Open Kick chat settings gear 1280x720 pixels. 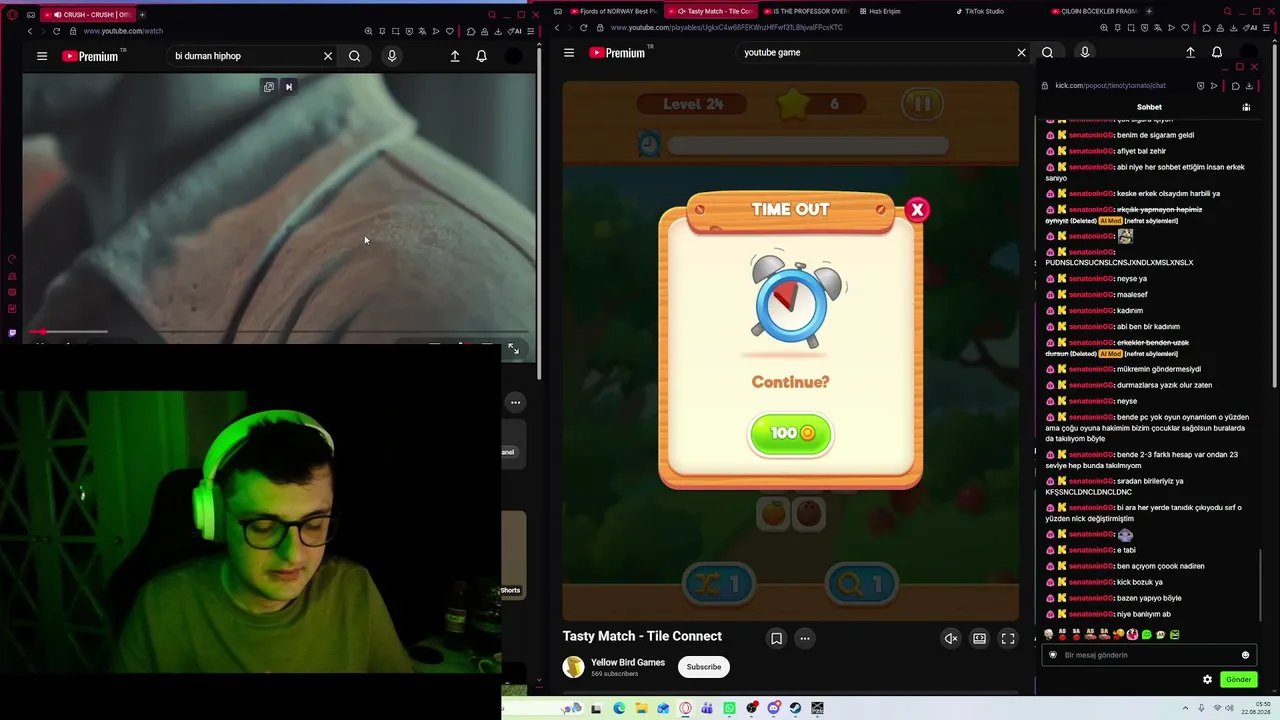[x=1207, y=679]
